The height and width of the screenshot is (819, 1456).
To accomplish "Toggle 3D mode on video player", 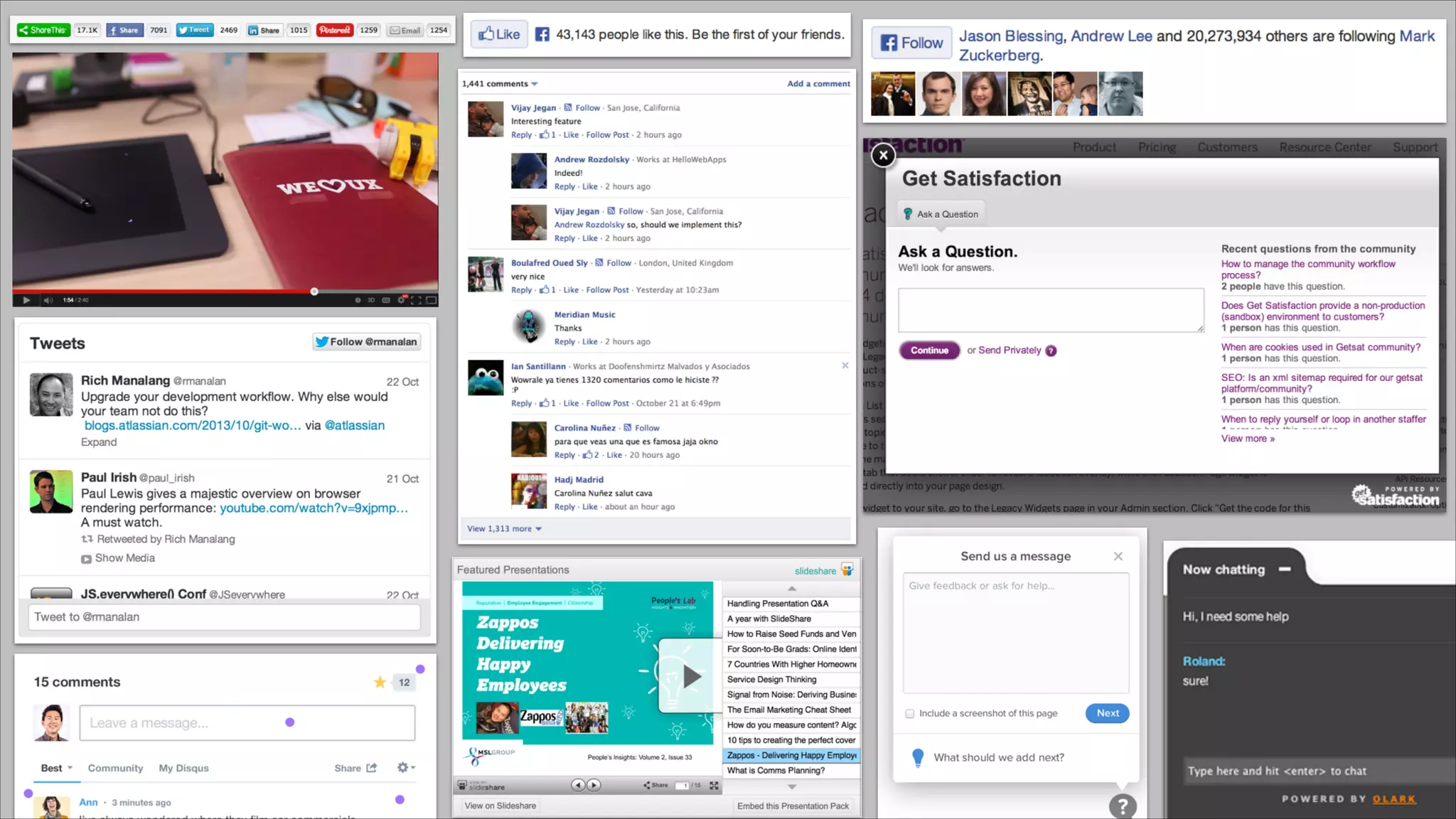I will (x=371, y=300).
